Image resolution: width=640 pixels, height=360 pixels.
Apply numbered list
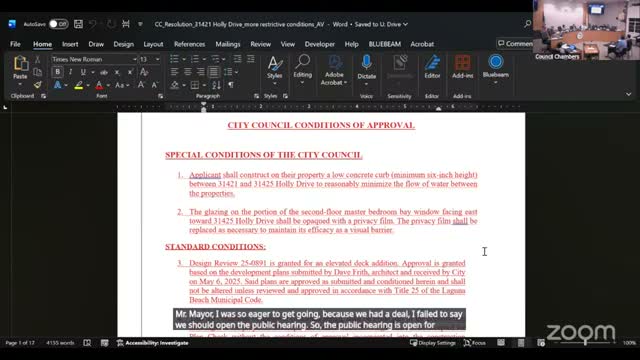195,59
